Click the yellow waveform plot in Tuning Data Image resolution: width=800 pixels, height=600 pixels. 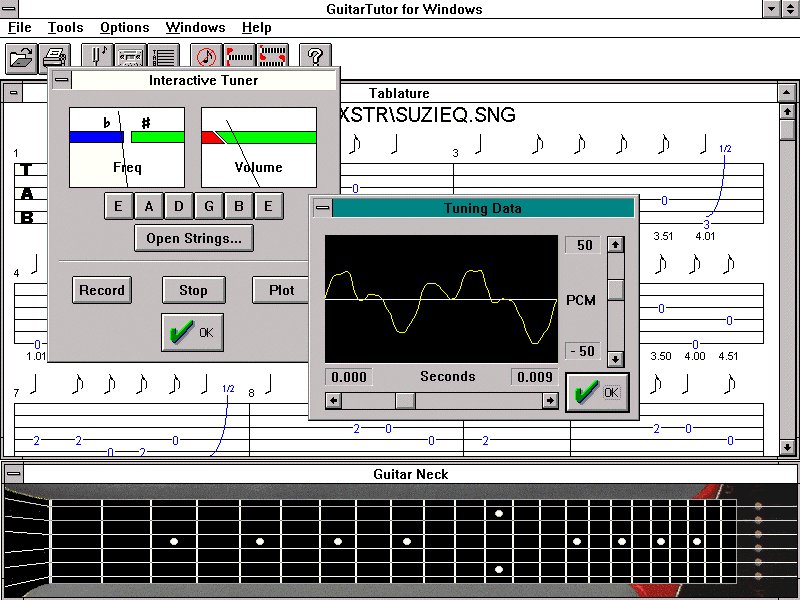tap(441, 299)
